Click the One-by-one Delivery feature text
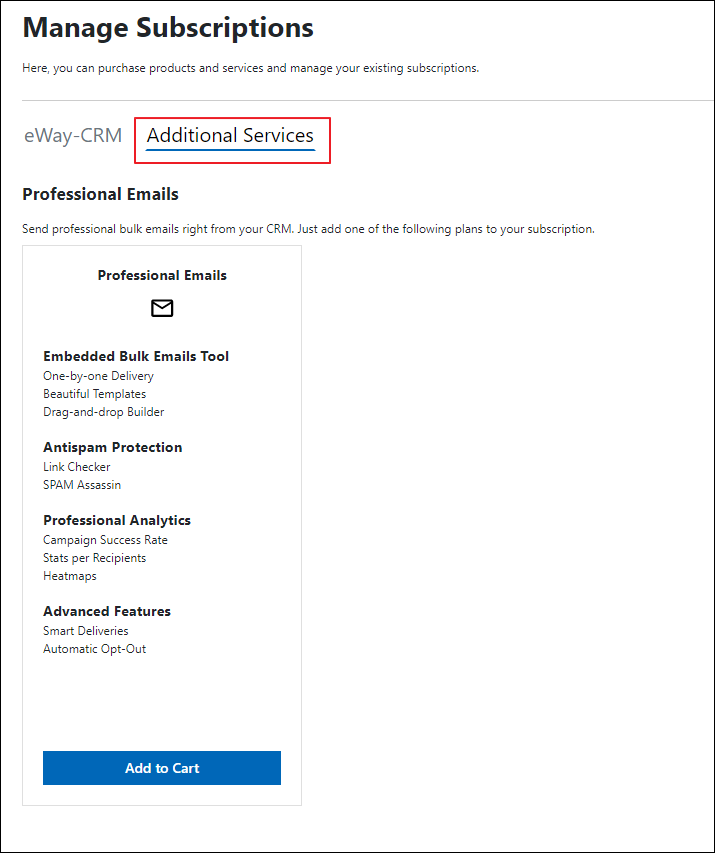Screen dimensions: 715x853 [98, 376]
